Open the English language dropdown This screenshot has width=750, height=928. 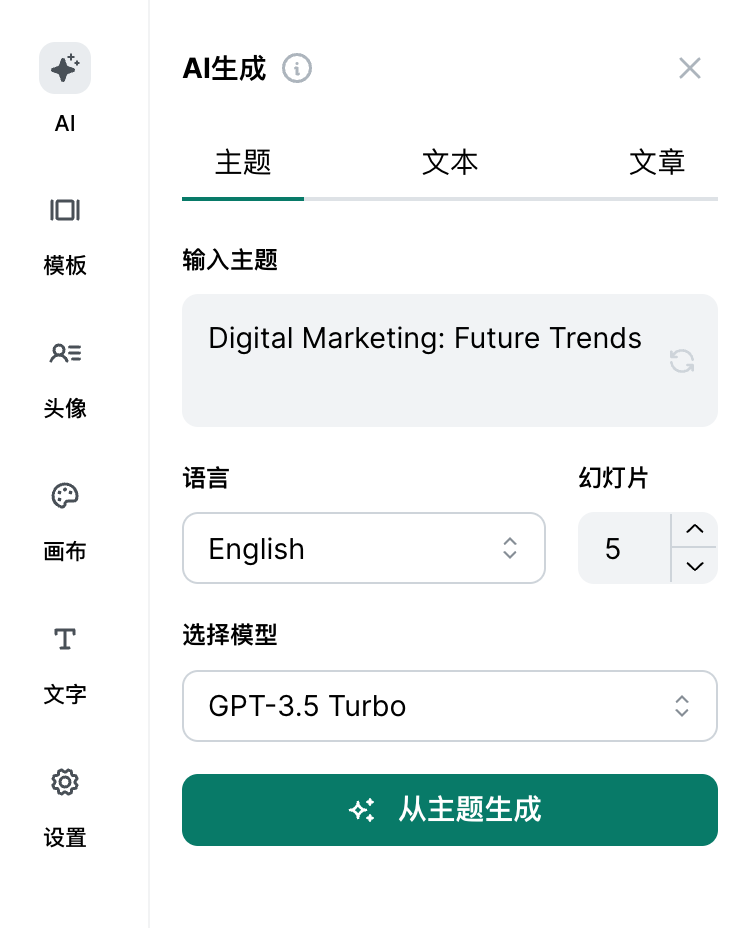[364, 548]
